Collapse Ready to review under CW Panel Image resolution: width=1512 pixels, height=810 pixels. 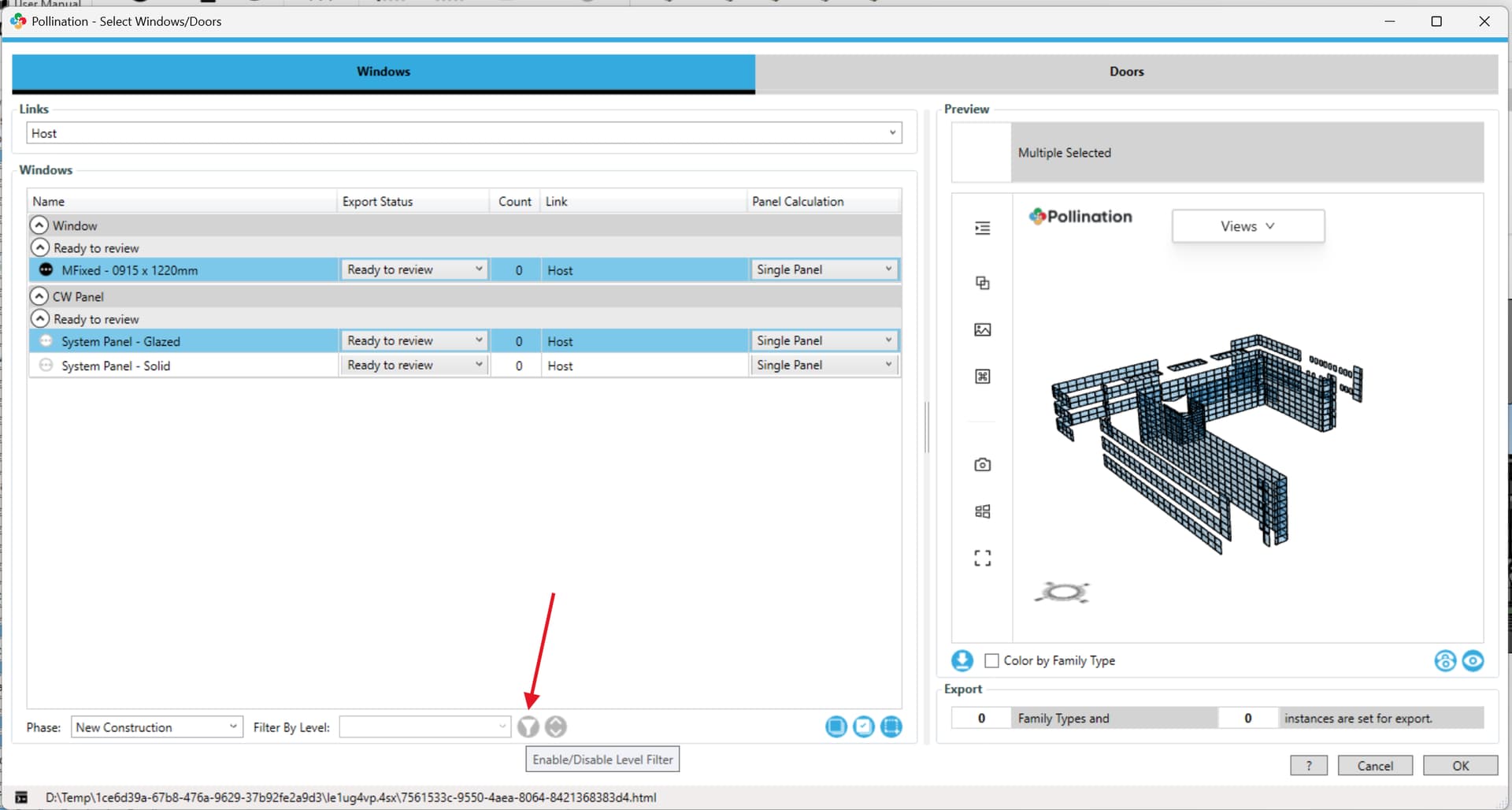click(40, 318)
